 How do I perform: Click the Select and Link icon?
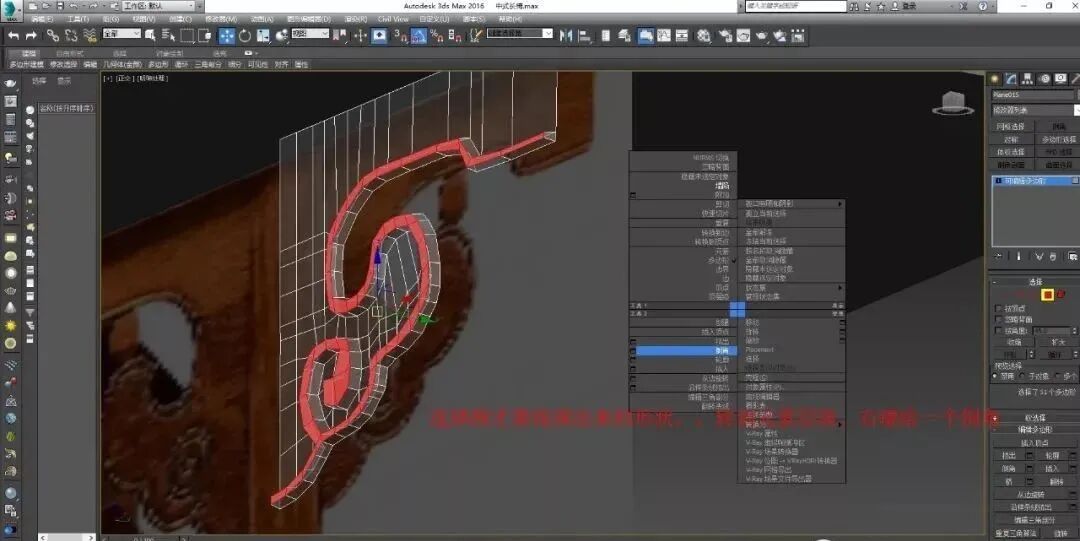[52, 36]
